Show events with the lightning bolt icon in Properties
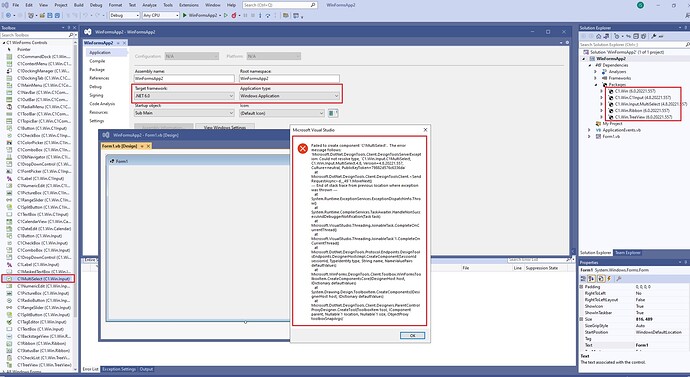This screenshot has height=377, width=690. click(x=609, y=278)
